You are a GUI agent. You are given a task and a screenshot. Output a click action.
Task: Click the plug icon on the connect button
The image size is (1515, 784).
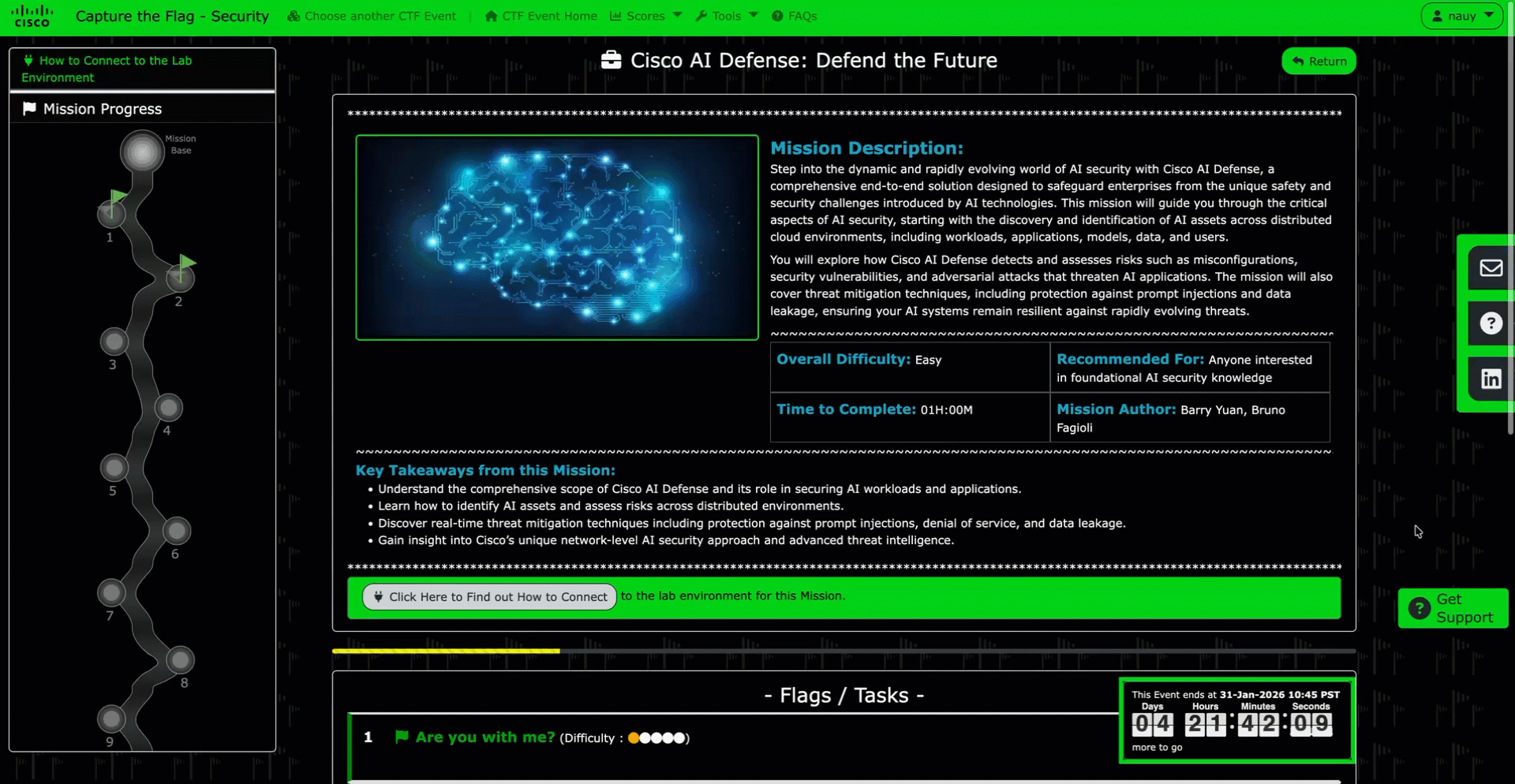379,597
